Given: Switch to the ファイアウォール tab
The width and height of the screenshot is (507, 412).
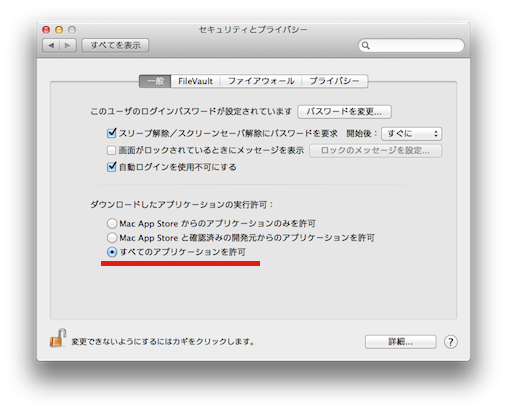Looking at the screenshot, I should [x=261, y=81].
